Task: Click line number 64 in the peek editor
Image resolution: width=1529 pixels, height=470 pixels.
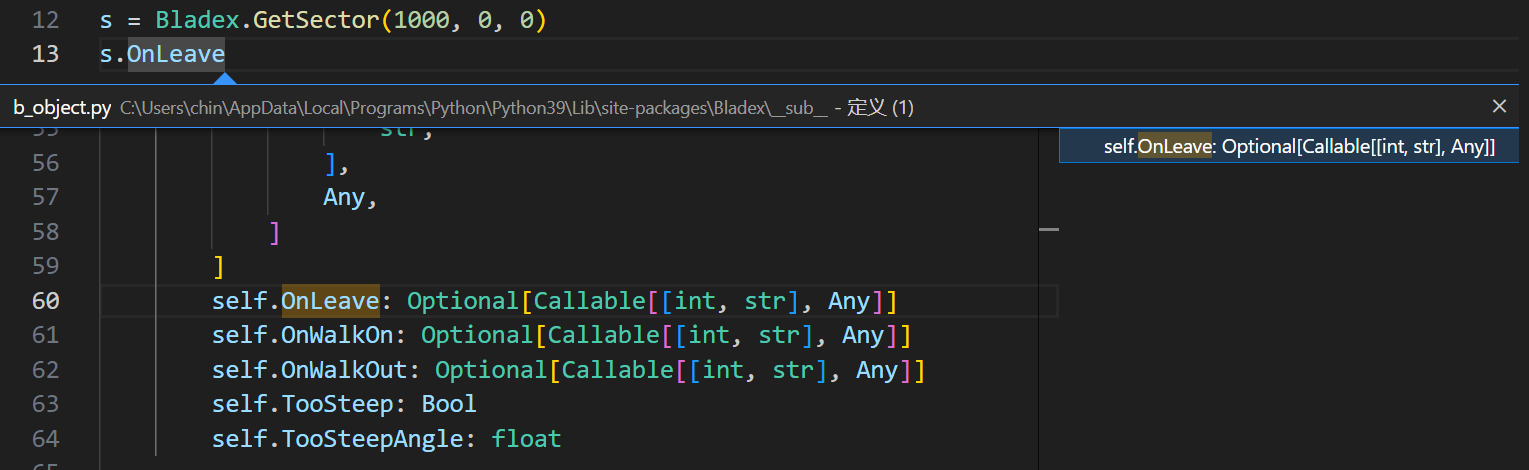Action: coord(45,439)
